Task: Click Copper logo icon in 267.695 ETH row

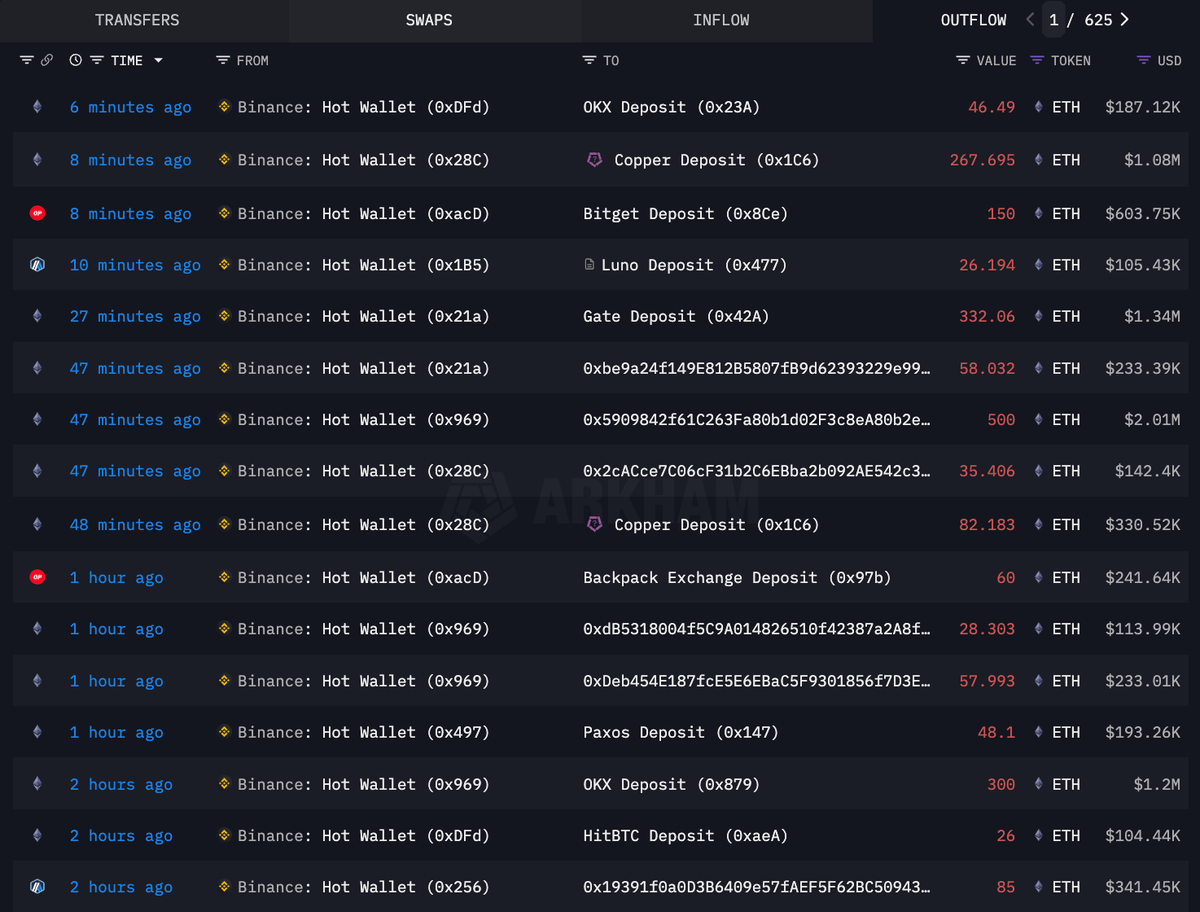Action: point(594,159)
